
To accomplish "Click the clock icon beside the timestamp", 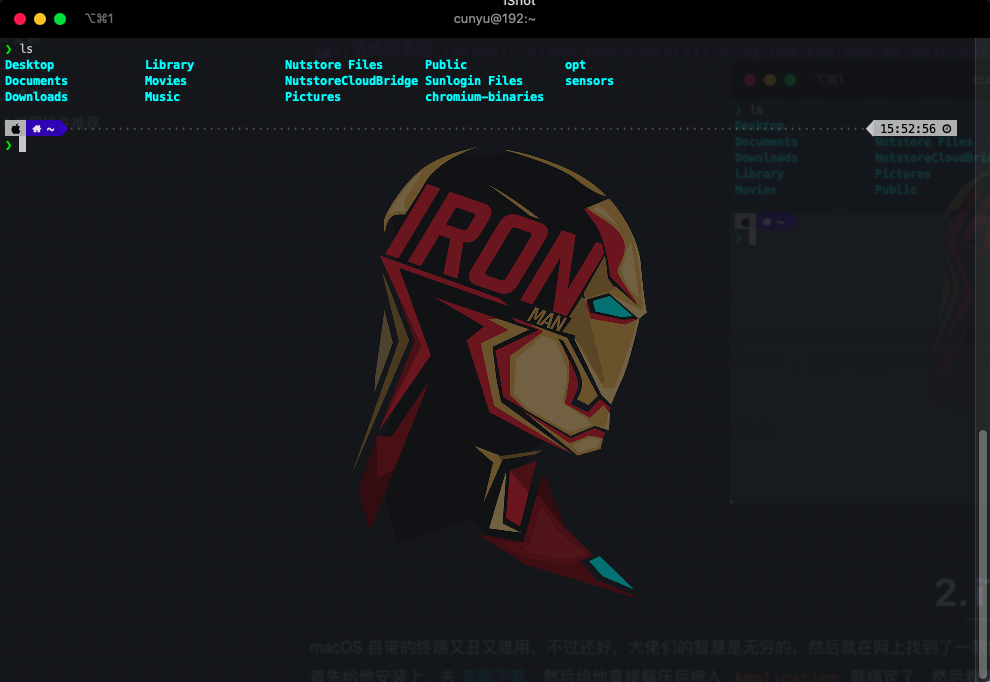I will coord(948,128).
